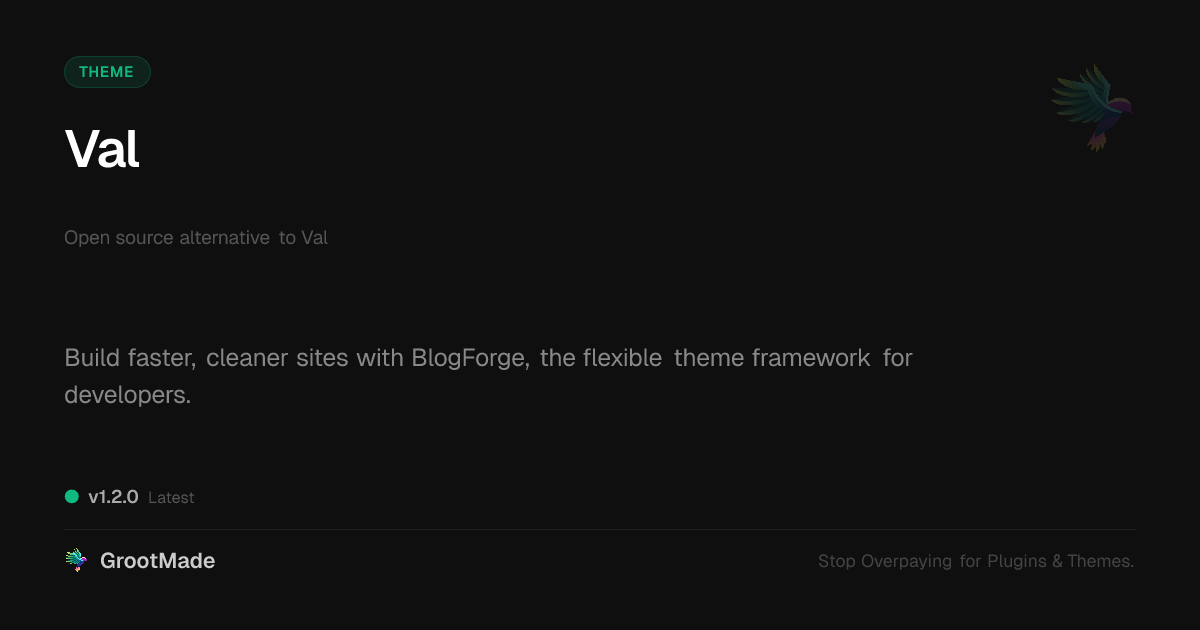The image size is (1200, 630).
Task: Click 'to Val' in subtitle
Action: 303,238
